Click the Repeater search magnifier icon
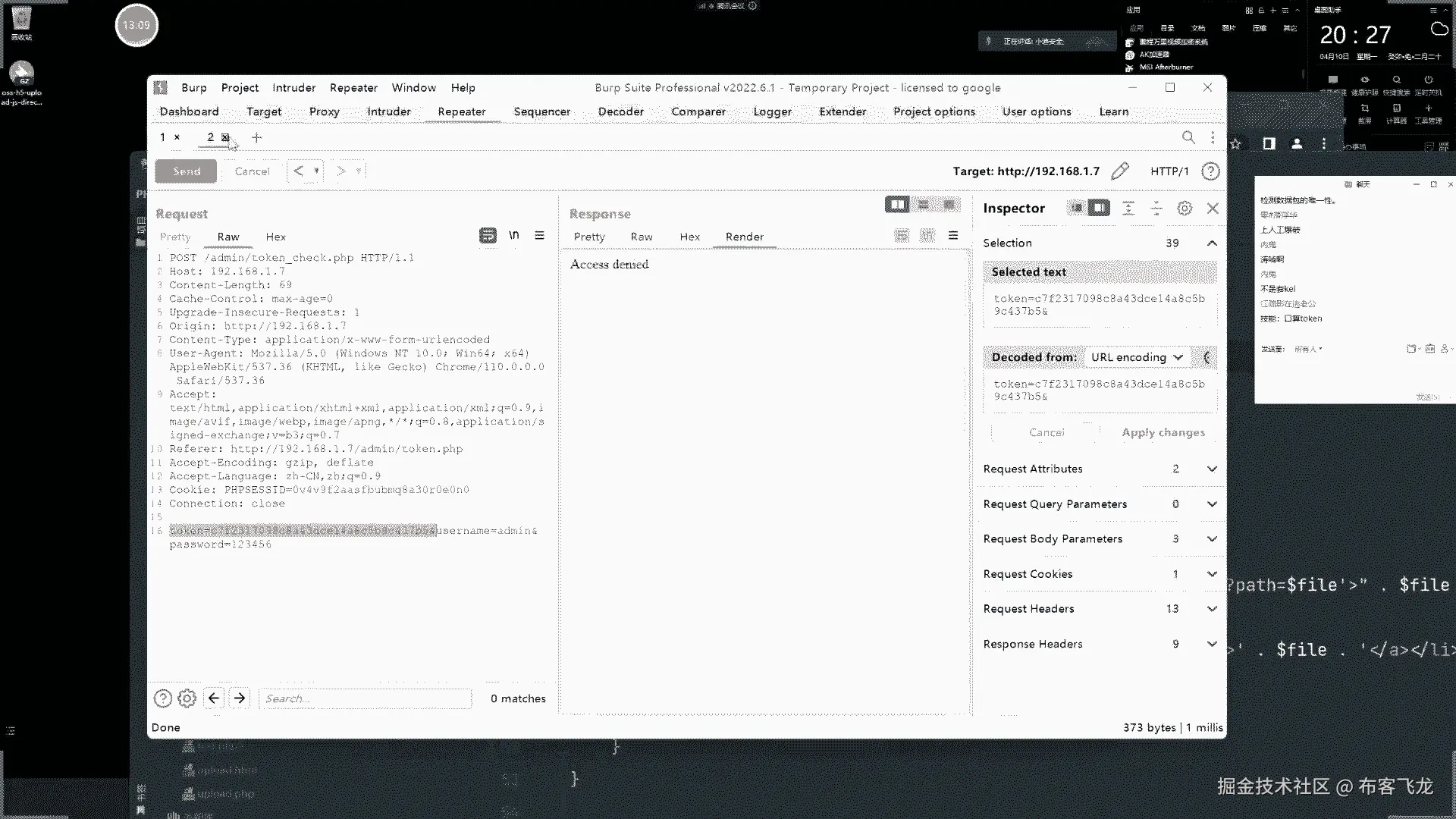Image resolution: width=1456 pixels, height=819 pixels. tap(1188, 137)
